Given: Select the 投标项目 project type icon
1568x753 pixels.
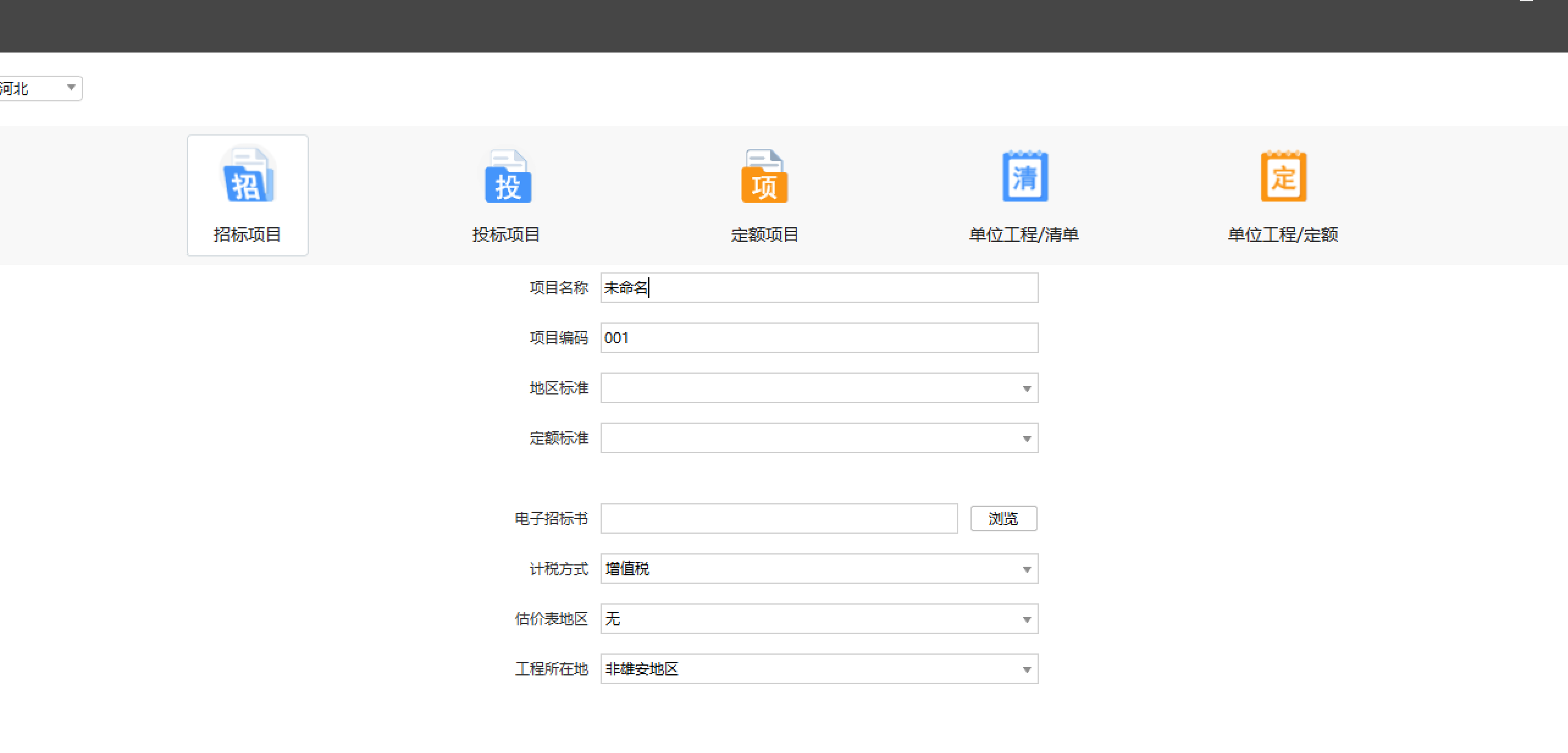Looking at the screenshot, I should (508, 176).
